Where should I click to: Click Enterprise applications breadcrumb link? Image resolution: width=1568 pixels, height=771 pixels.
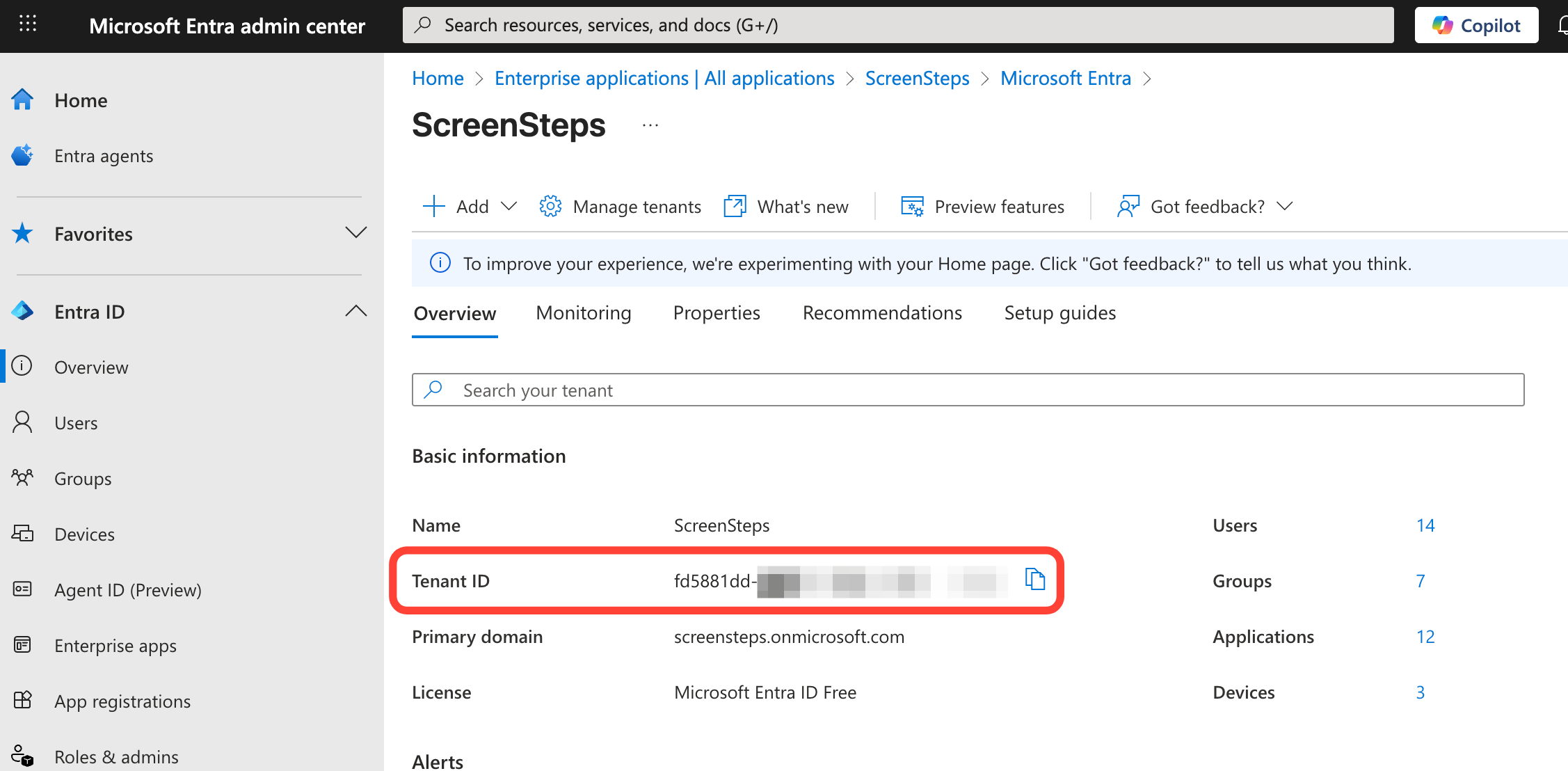click(x=664, y=79)
